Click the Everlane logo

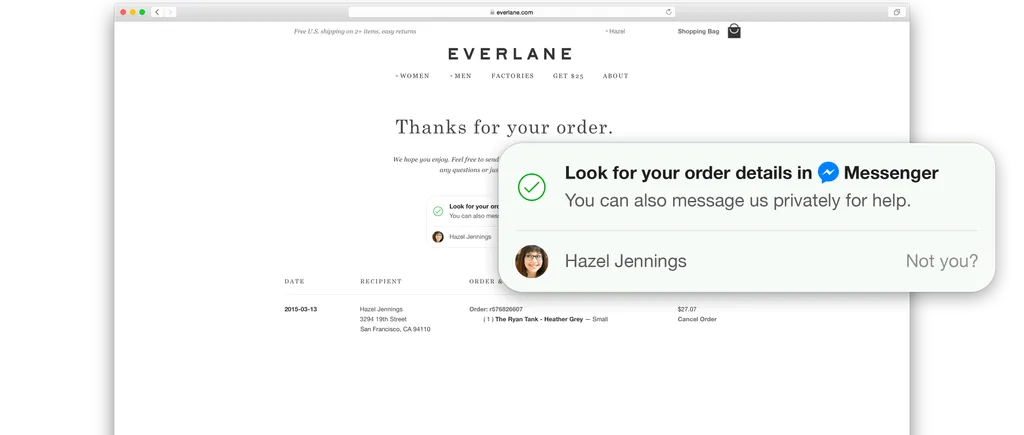click(510, 54)
